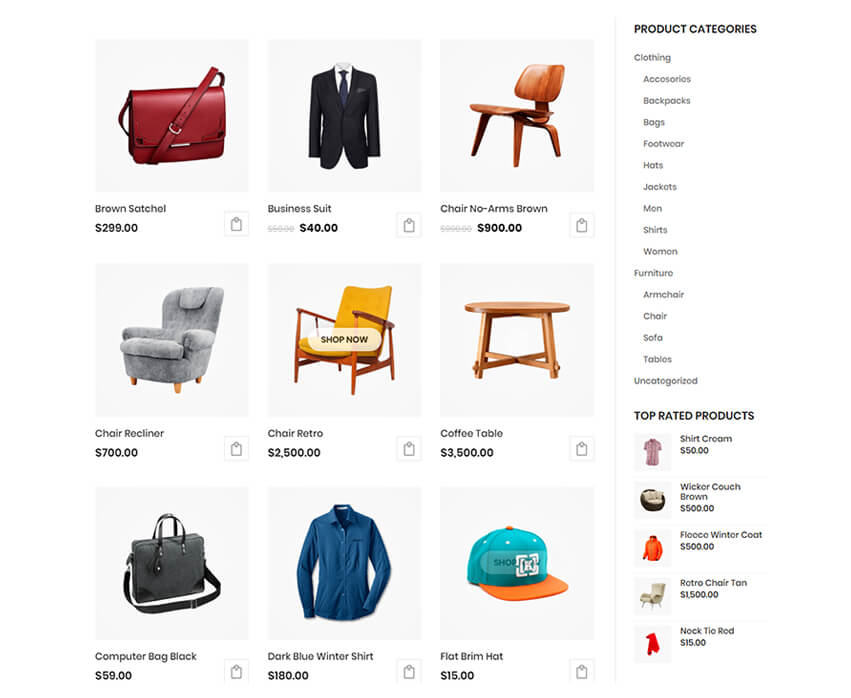Browse the Backpacks subcategory

666,100
